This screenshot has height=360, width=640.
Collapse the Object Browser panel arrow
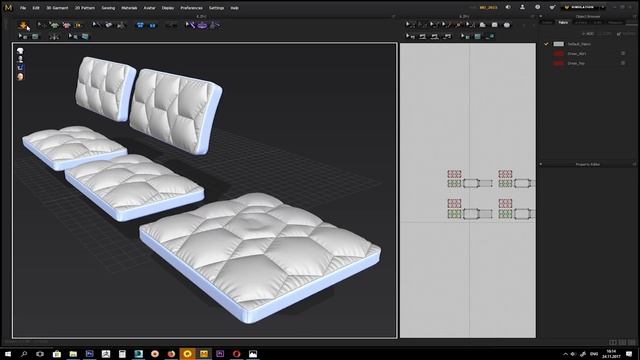coord(541,16)
